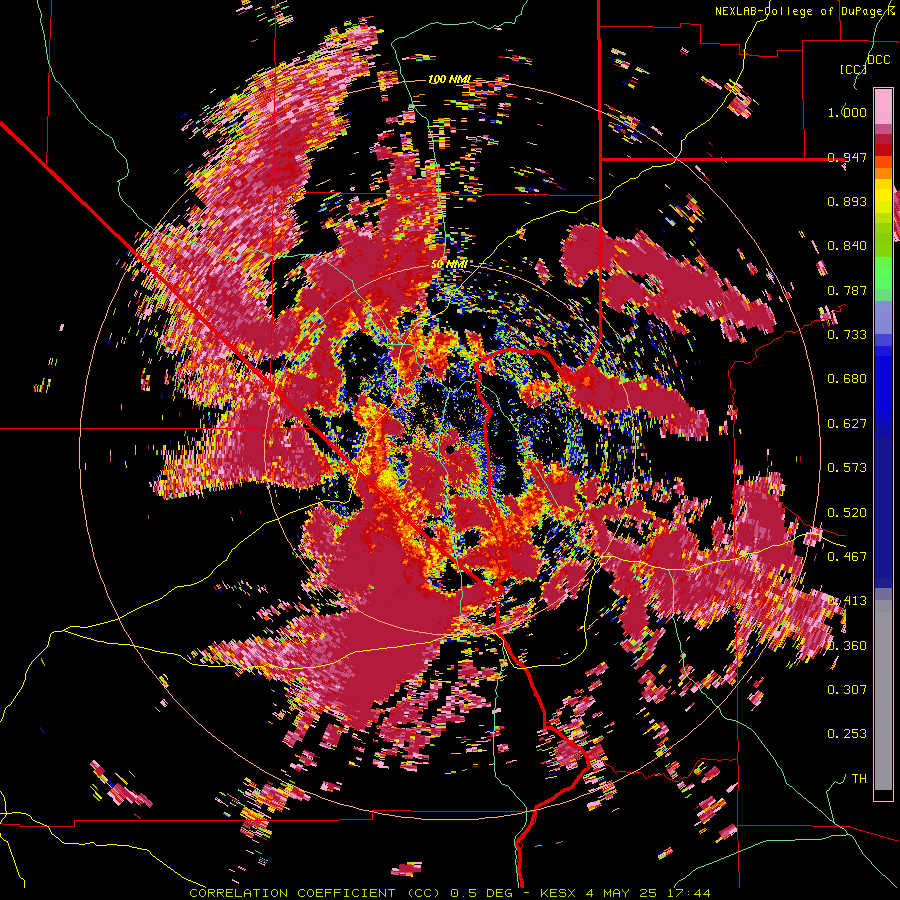The width and height of the screenshot is (900, 900).
Task: Pick the bright green segment of the color bar
Action: [883, 273]
